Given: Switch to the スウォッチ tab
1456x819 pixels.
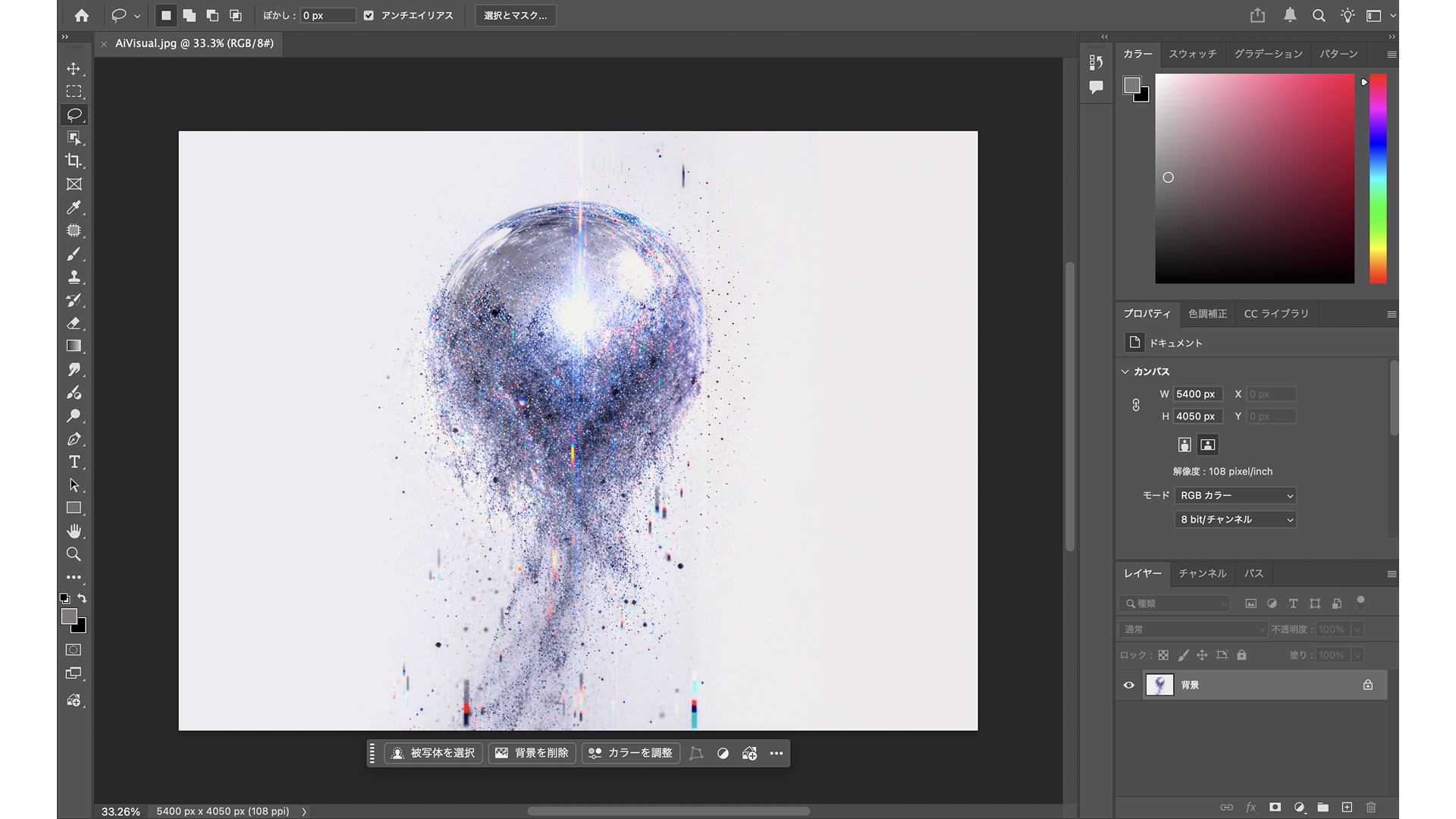Looking at the screenshot, I should pos(1193,54).
